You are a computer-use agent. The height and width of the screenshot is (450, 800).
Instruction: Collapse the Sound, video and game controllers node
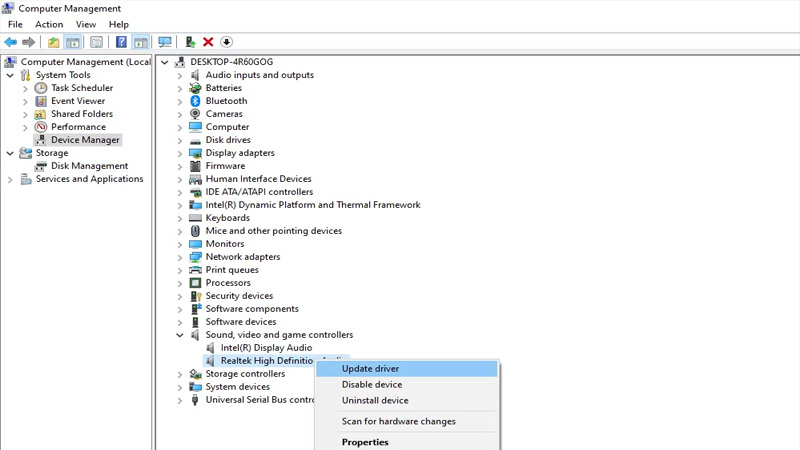(180, 335)
